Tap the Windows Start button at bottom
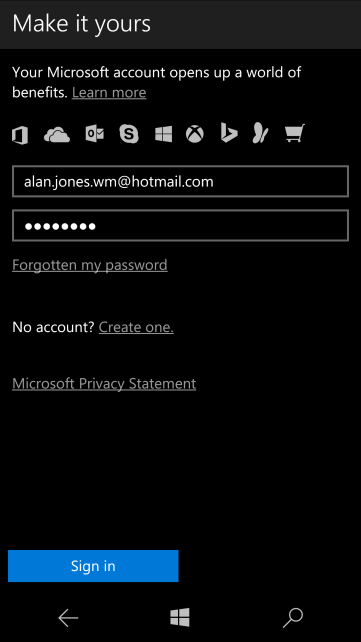Viewport: 361px width, 642px height. point(180,617)
